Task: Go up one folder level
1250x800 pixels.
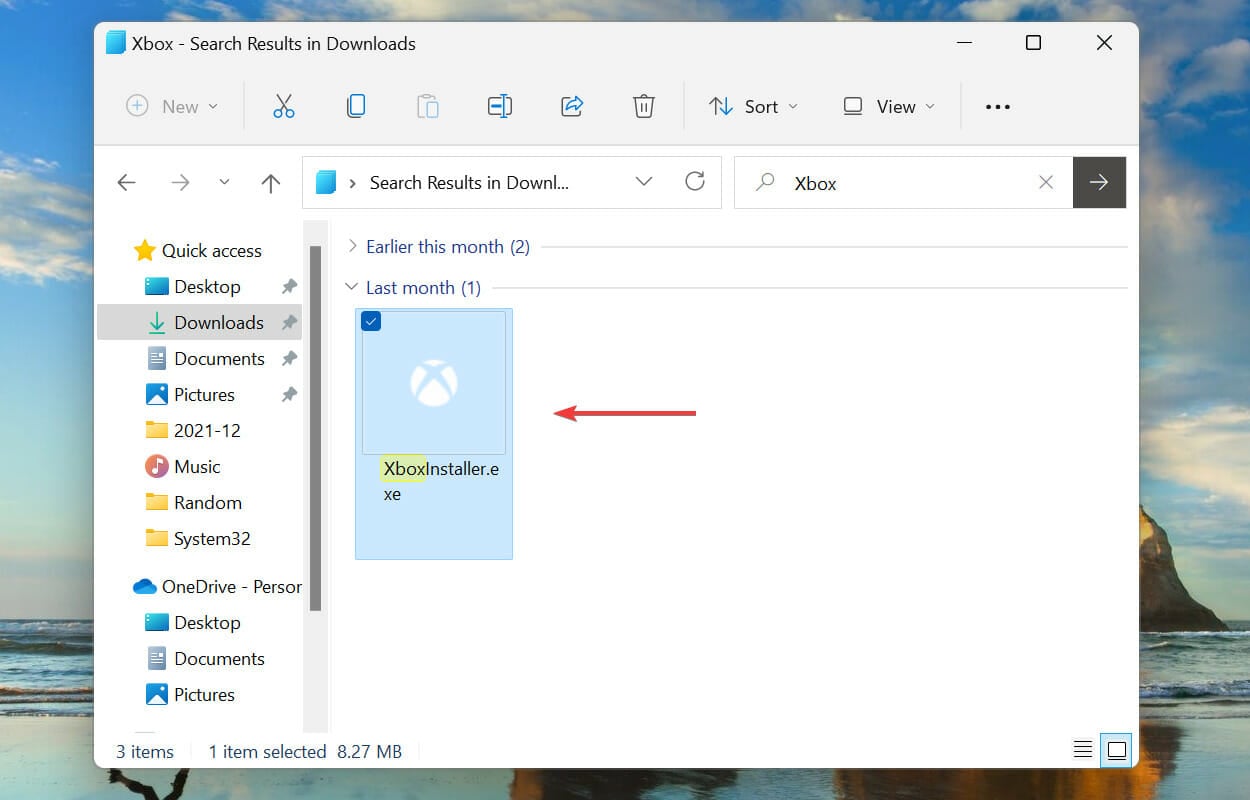Action: (x=270, y=182)
